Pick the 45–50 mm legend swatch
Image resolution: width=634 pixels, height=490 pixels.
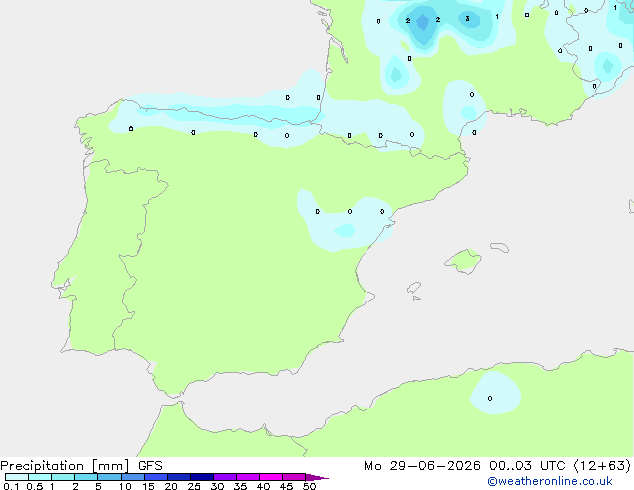coord(294,477)
